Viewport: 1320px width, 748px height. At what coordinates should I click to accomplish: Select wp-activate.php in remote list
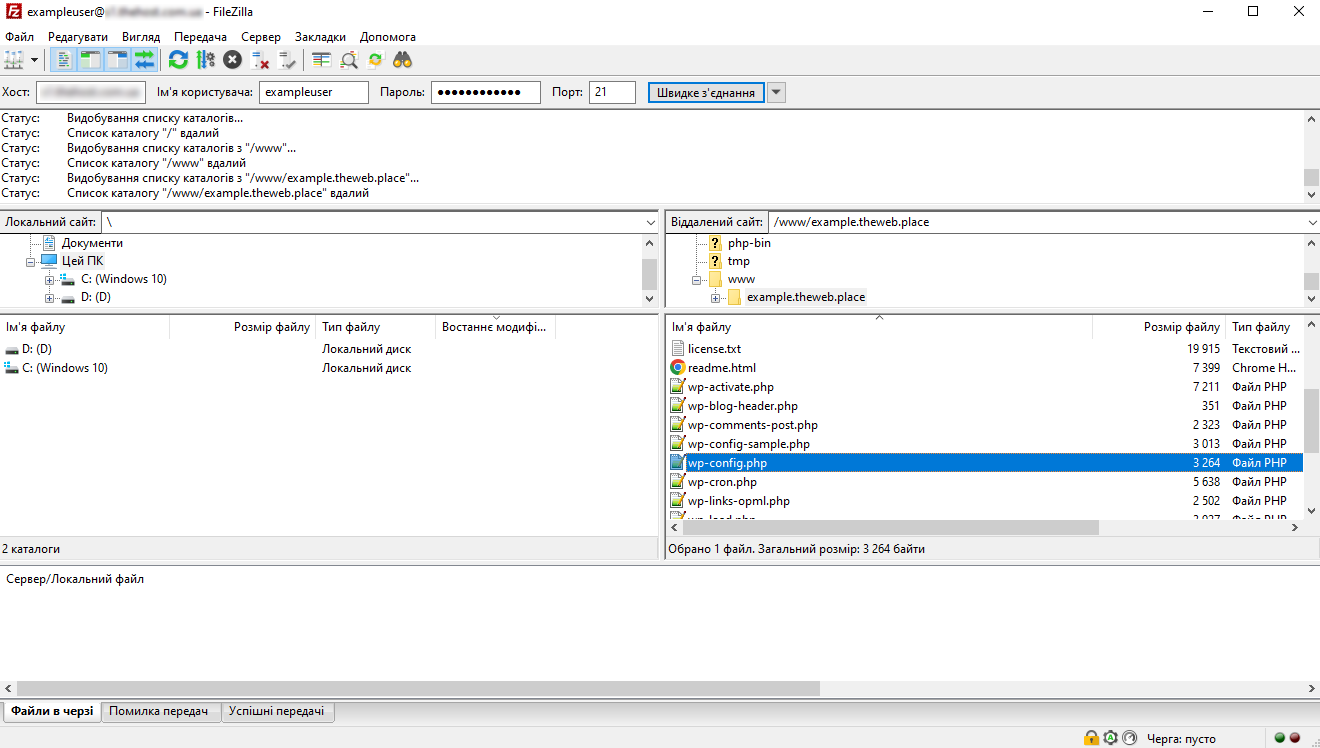pos(730,387)
